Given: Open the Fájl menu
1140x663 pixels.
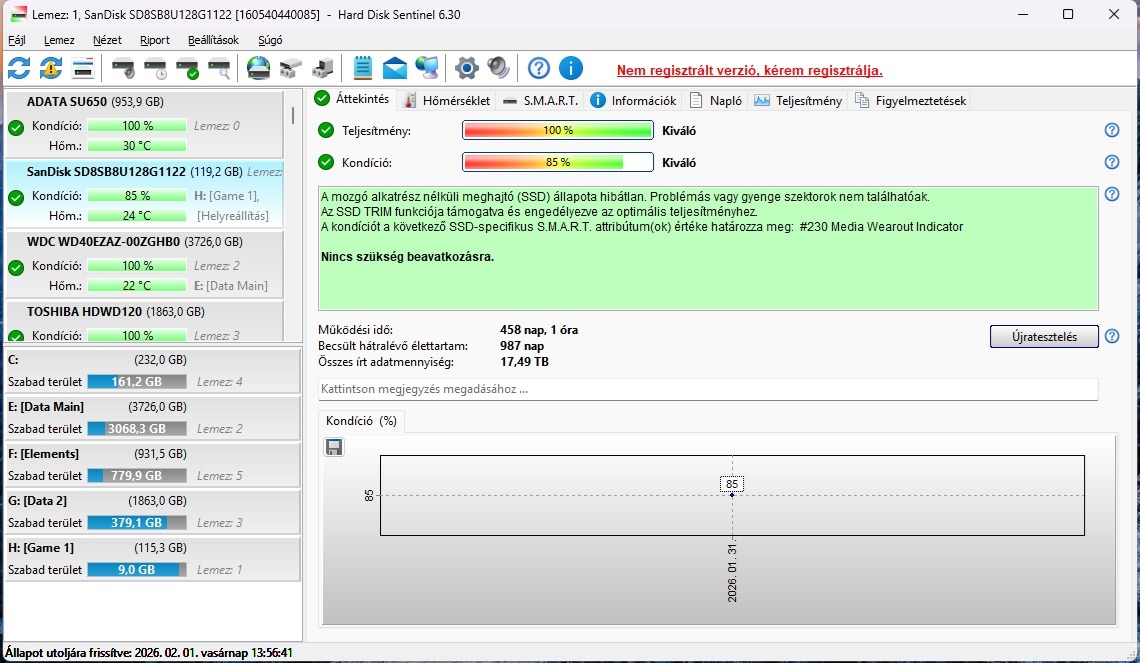Looking at the screenshot, I should (x=17, y=40).
